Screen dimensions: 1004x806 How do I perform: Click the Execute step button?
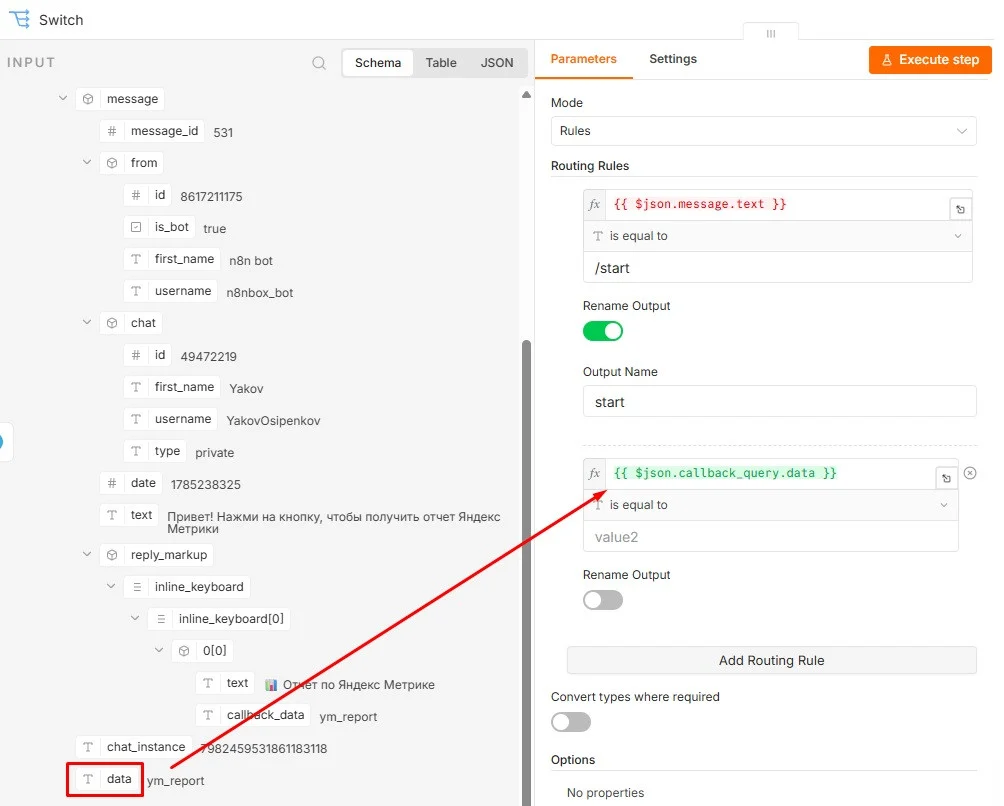coord(930,60)
